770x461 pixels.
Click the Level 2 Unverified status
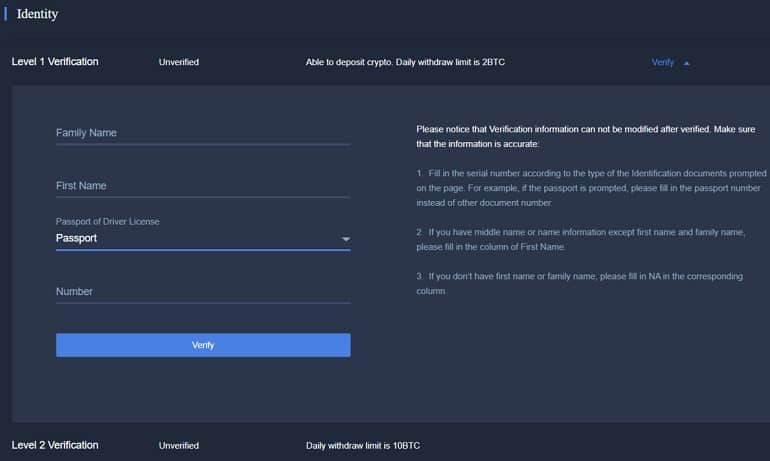point(178,445)
